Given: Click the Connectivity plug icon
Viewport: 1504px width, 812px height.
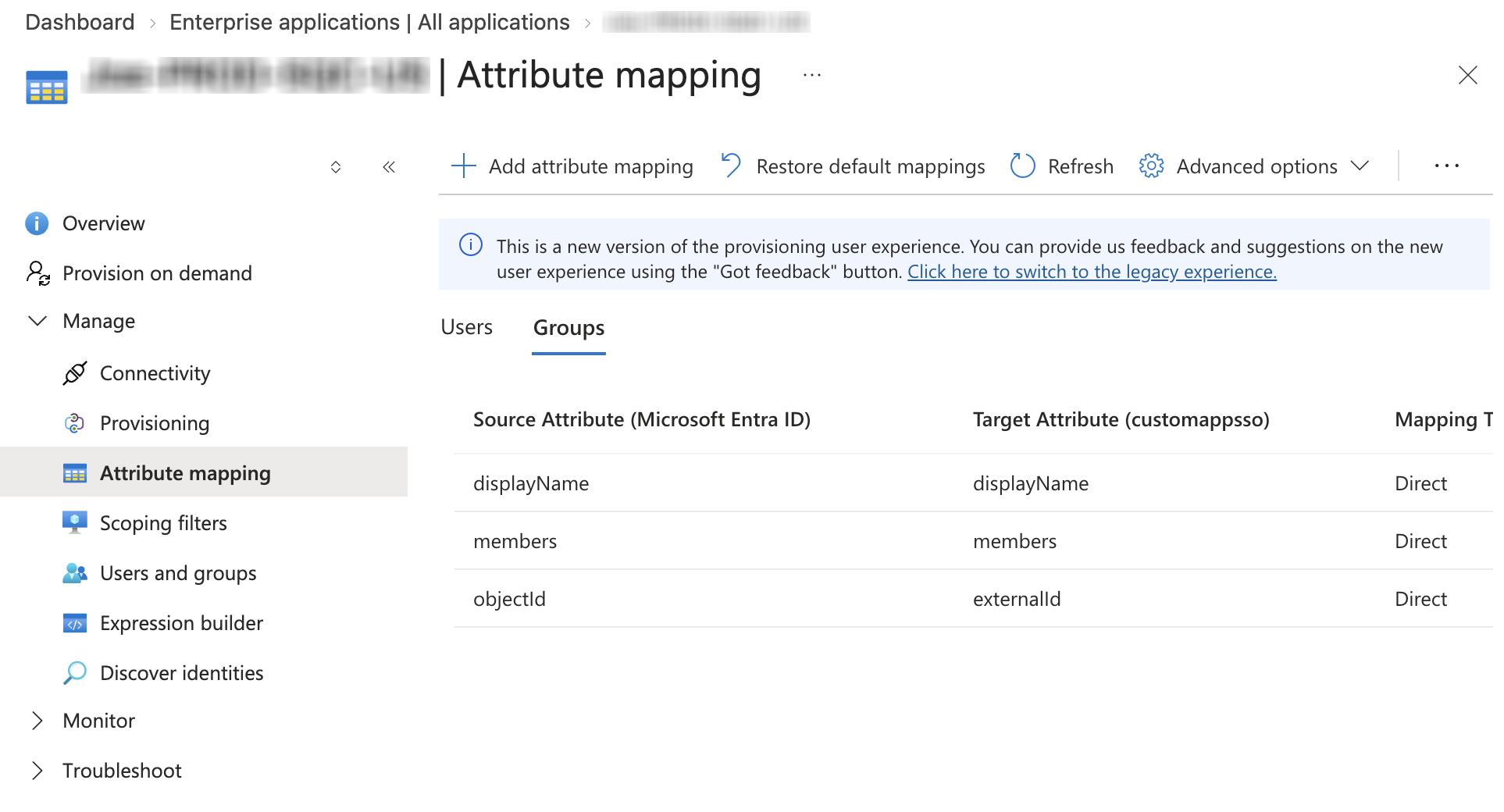Looking at the screenshot, I should 74,373.
